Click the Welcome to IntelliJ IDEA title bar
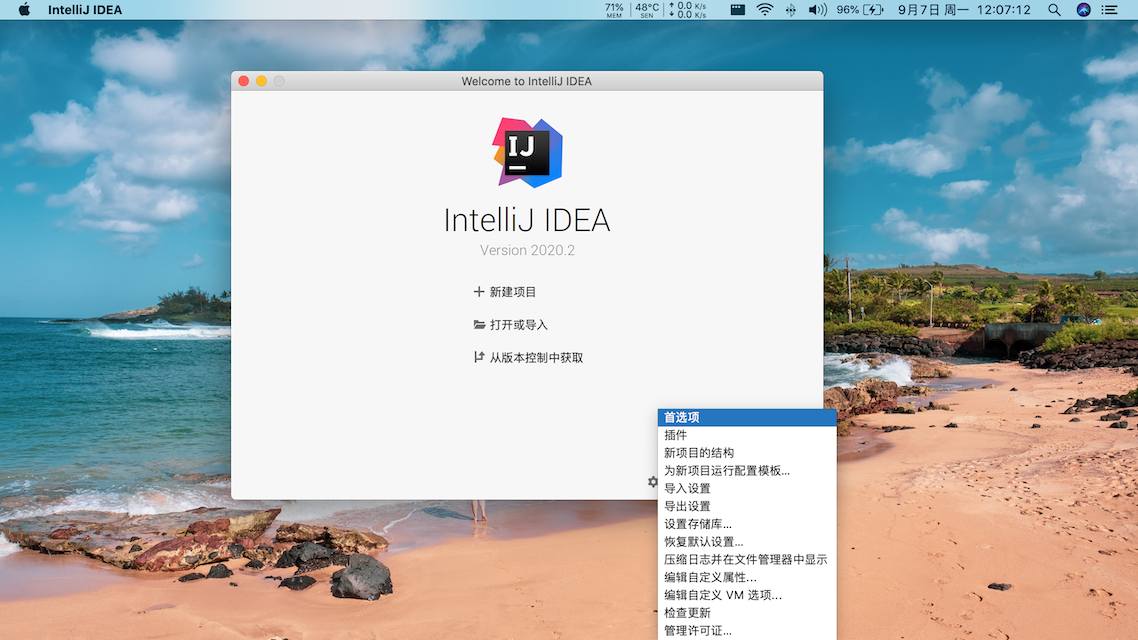Screen dimensions: 1138x640 click(527, 81)
